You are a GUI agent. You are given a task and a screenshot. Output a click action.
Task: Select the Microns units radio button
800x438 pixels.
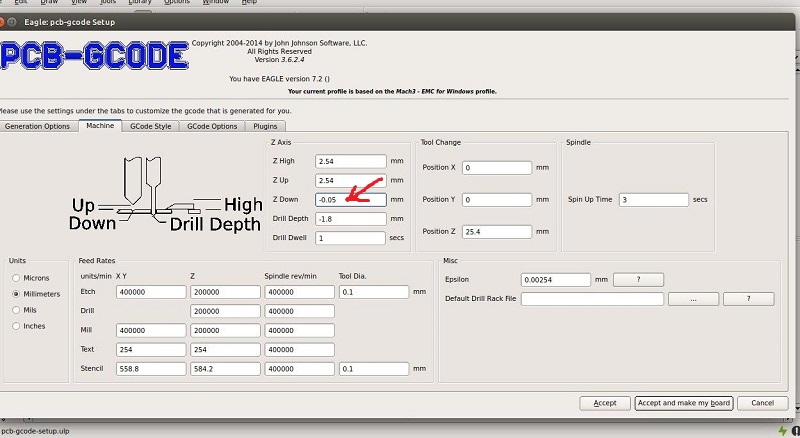(x=16, y=278)
